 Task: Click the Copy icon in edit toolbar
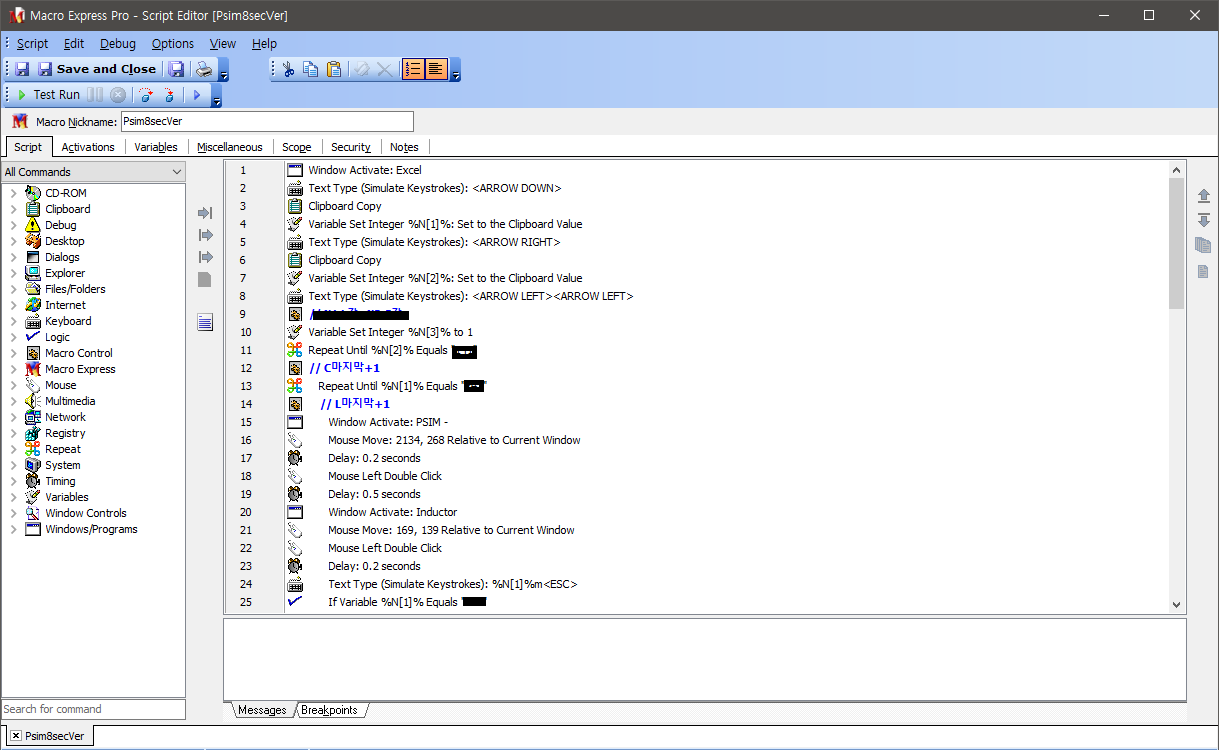[311, 69]
